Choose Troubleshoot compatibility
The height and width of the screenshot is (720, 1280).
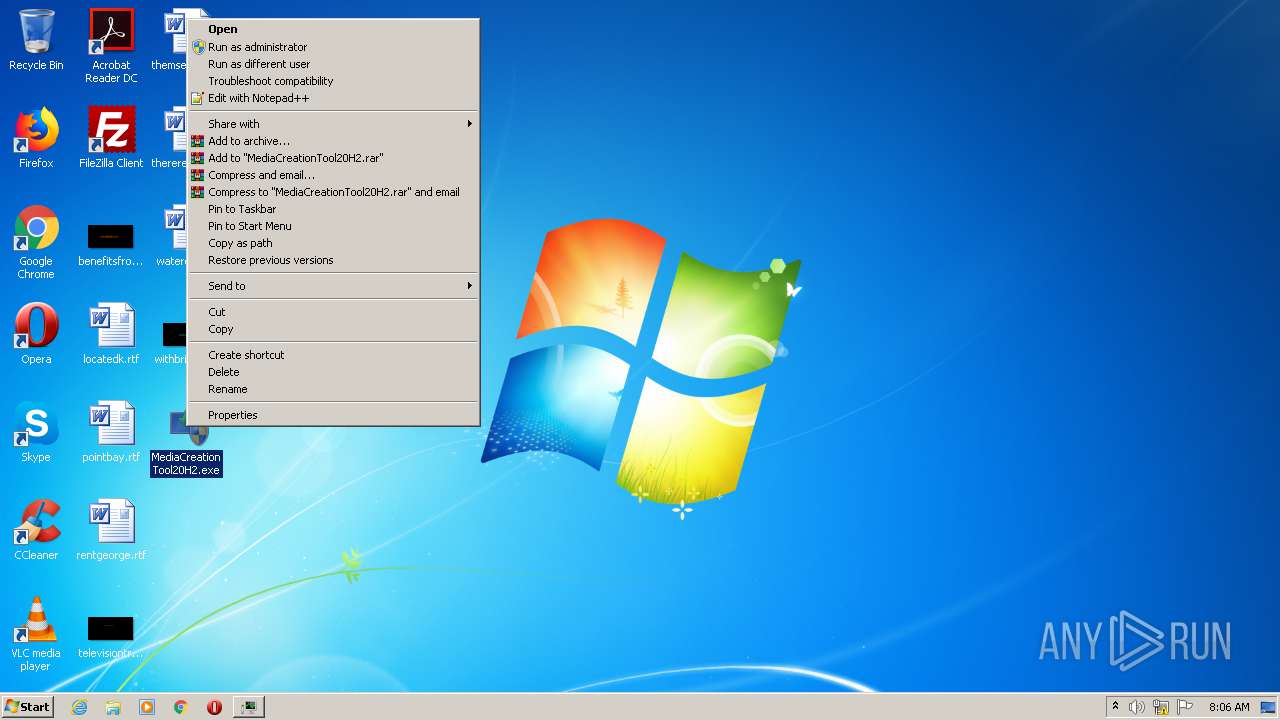[334, 81]
